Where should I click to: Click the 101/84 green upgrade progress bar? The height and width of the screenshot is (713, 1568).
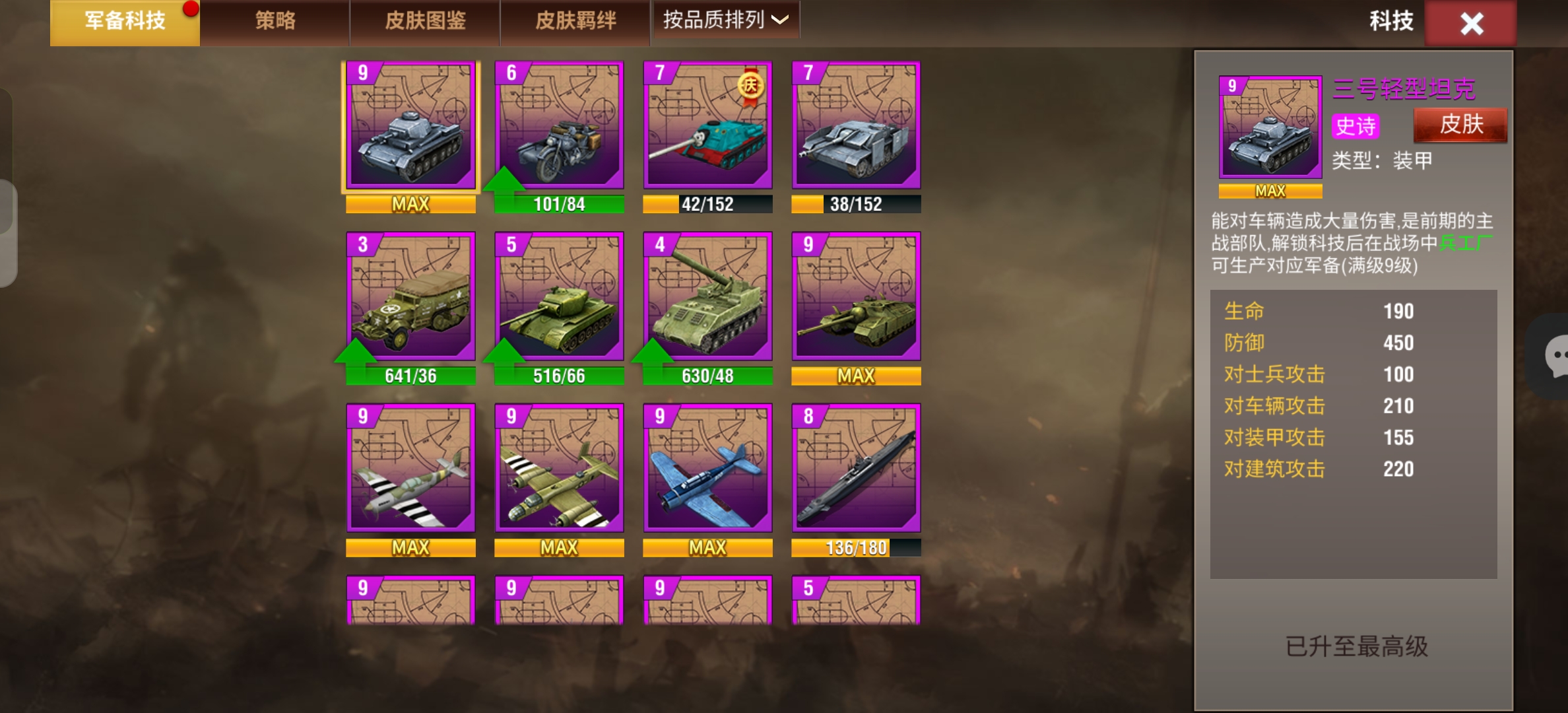(559, 204)
